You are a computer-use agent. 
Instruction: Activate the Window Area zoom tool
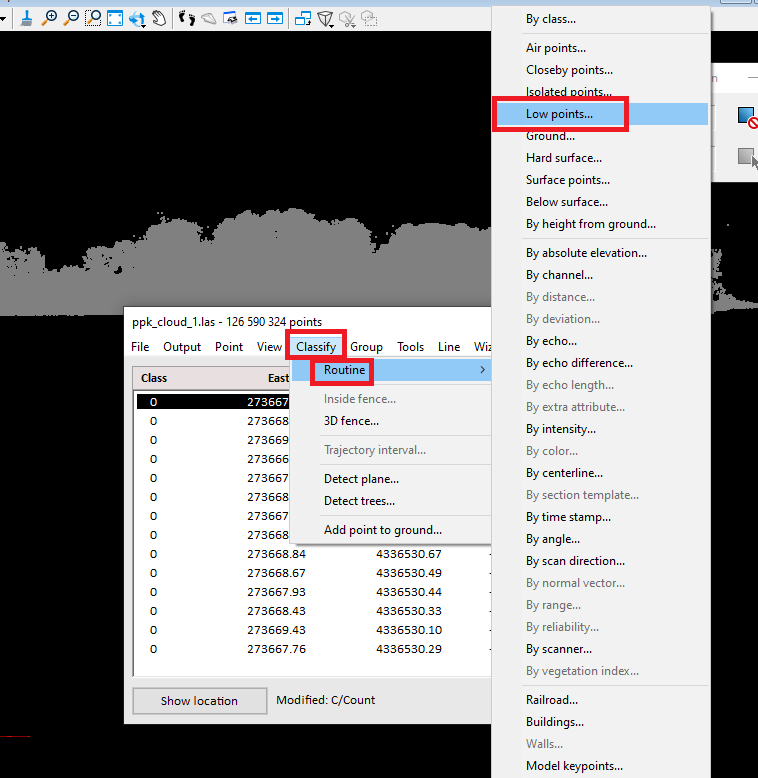[93, 17]
